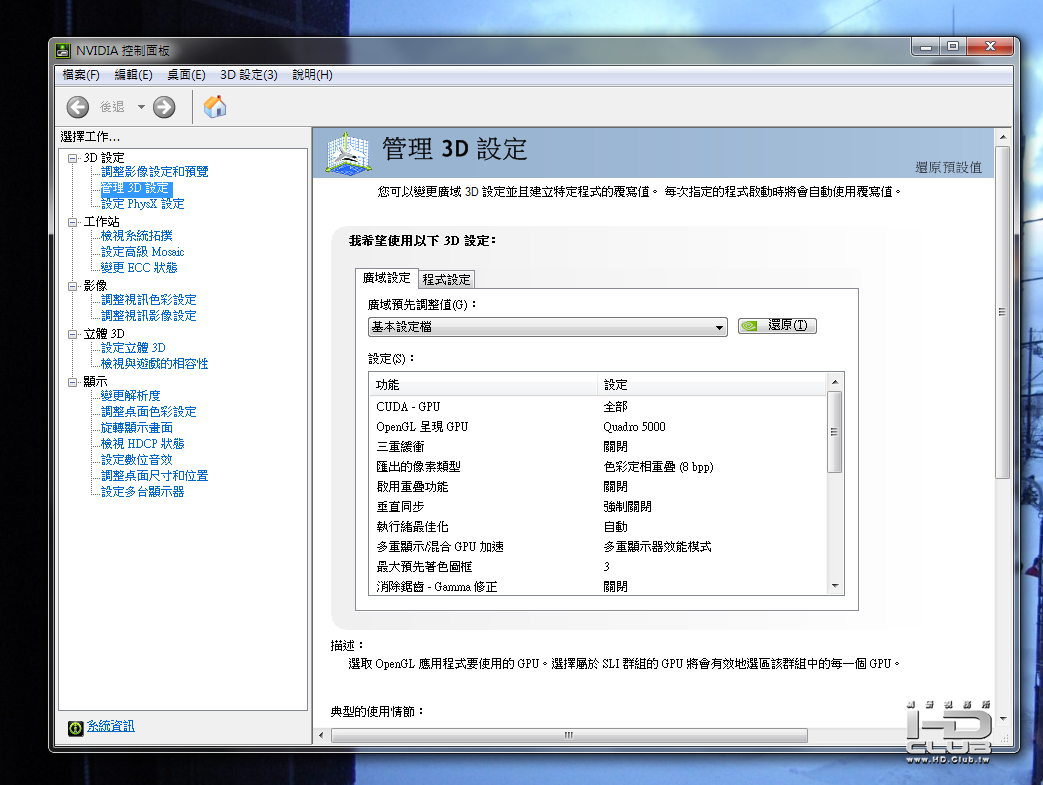Screen dimensions: 1043x785
Task: Select 匯出的像素類型 settings row
Action: coord(598,466)
